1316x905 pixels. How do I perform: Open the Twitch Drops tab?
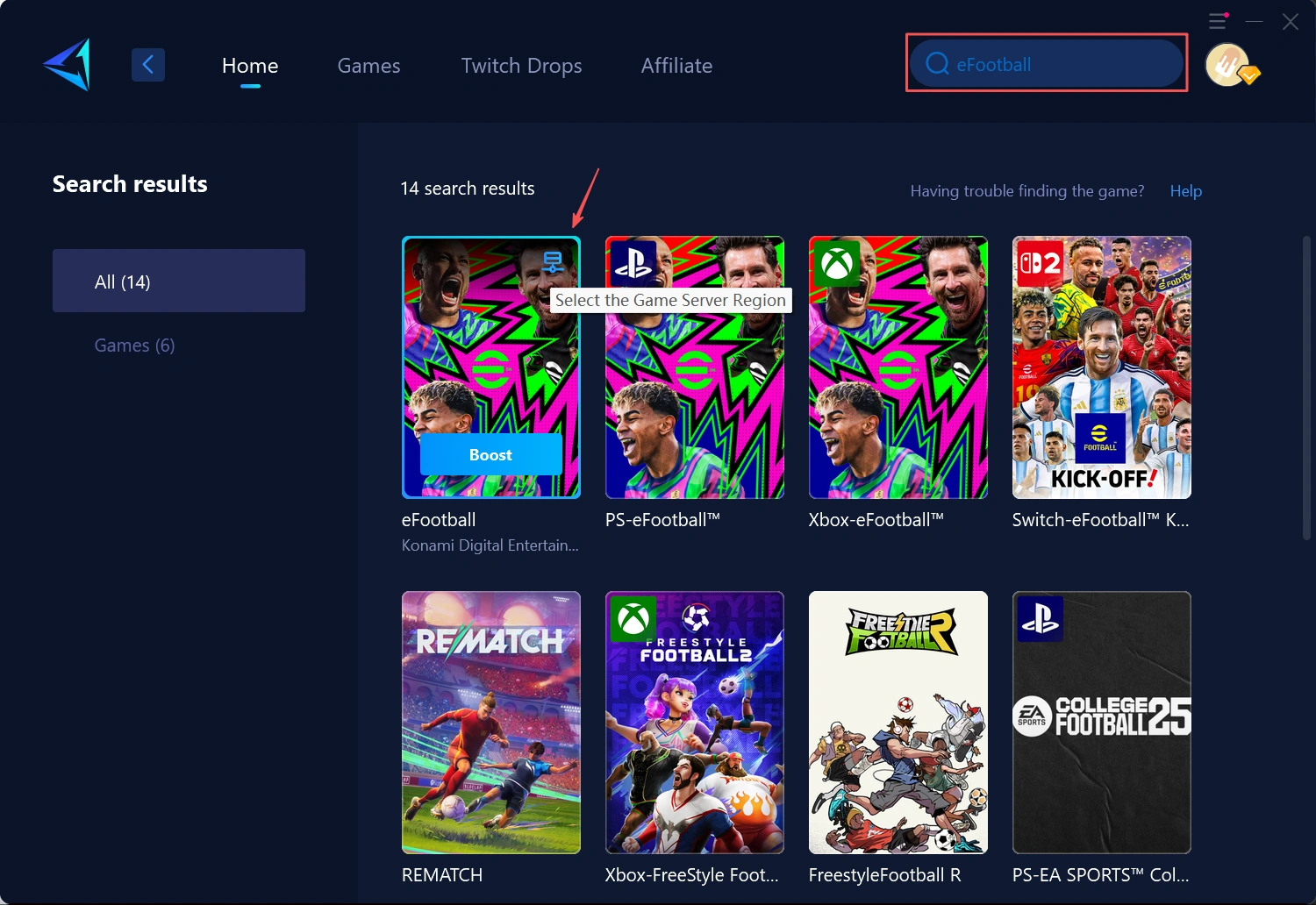tap(522, 66)
